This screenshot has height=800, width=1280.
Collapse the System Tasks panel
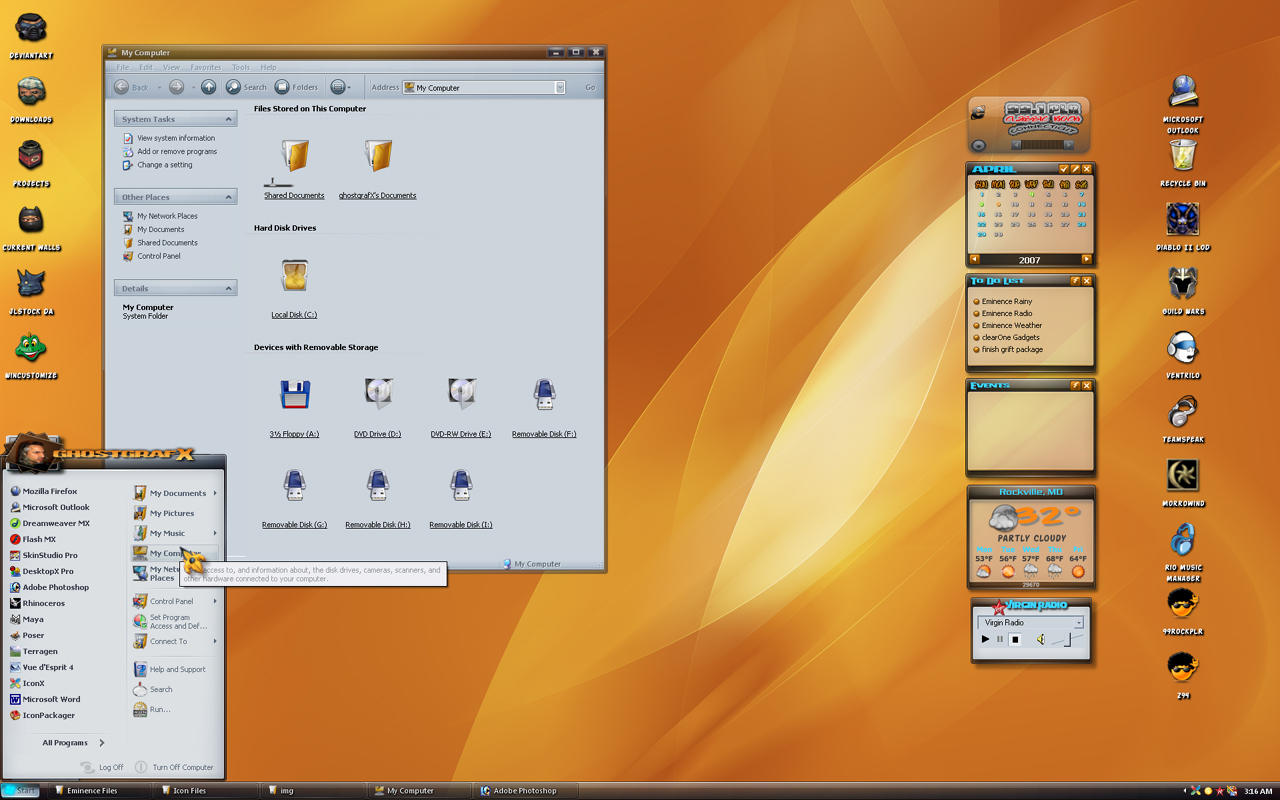[x=228, y=119]
